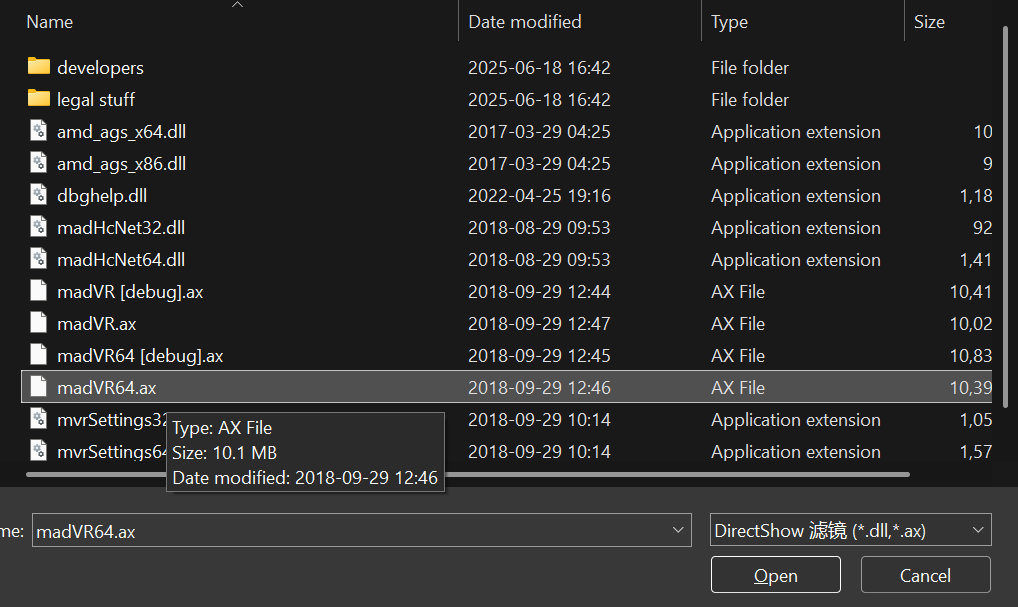Image resolution: width=1018 pixels, height=607 pixels.
Task: Select the madVR64 [debug].ax file name
Action: [x=140, y=356]
